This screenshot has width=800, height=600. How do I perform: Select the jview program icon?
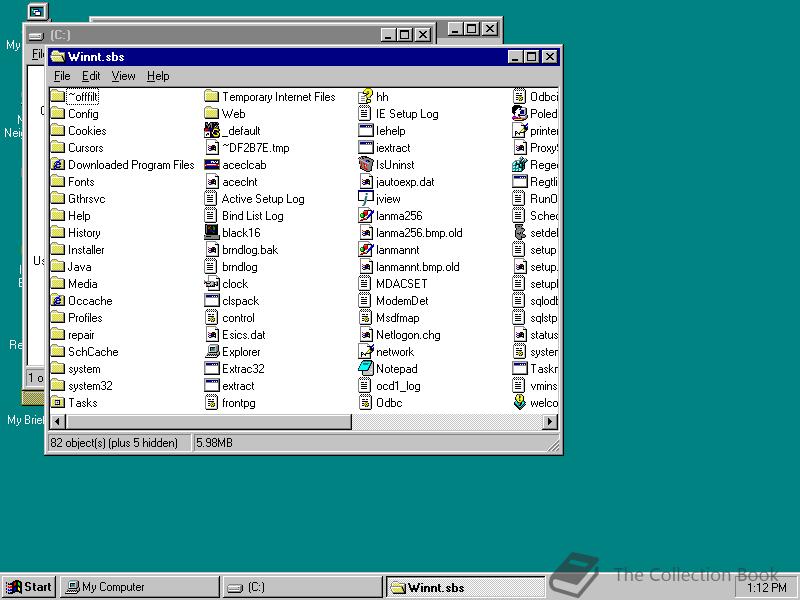[365, 198]
